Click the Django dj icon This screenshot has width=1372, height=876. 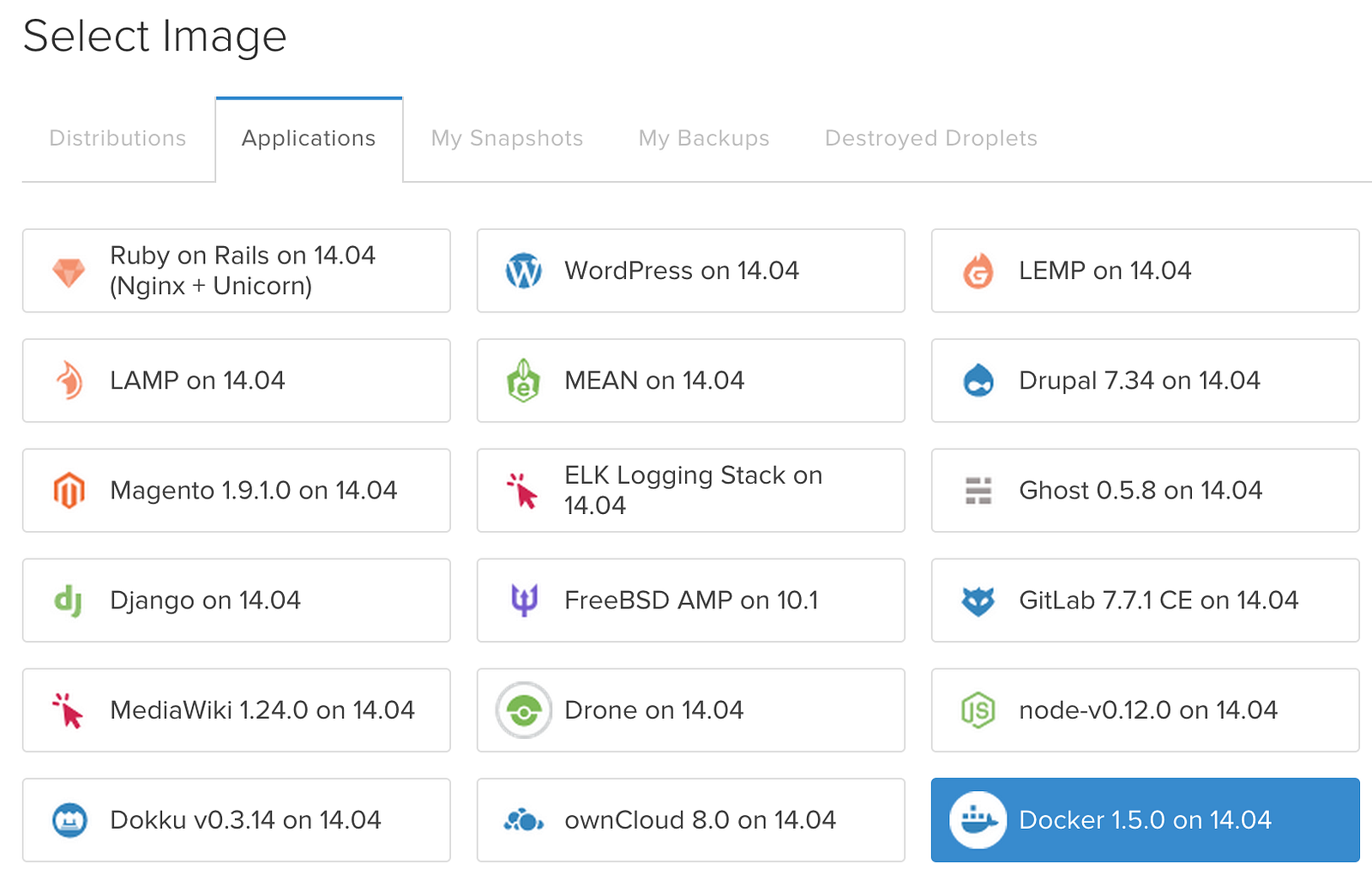(x=69, y=601)
